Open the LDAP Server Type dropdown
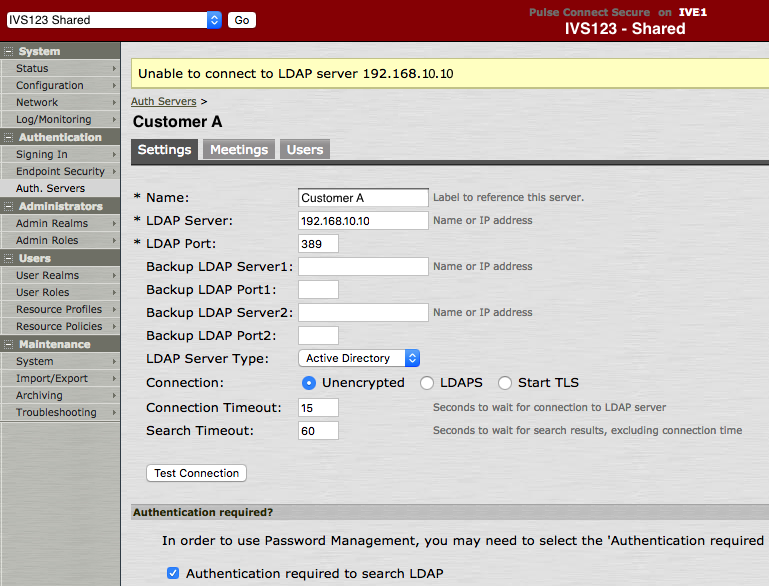This screenshot has height=586, width=769. click(359, 358)
